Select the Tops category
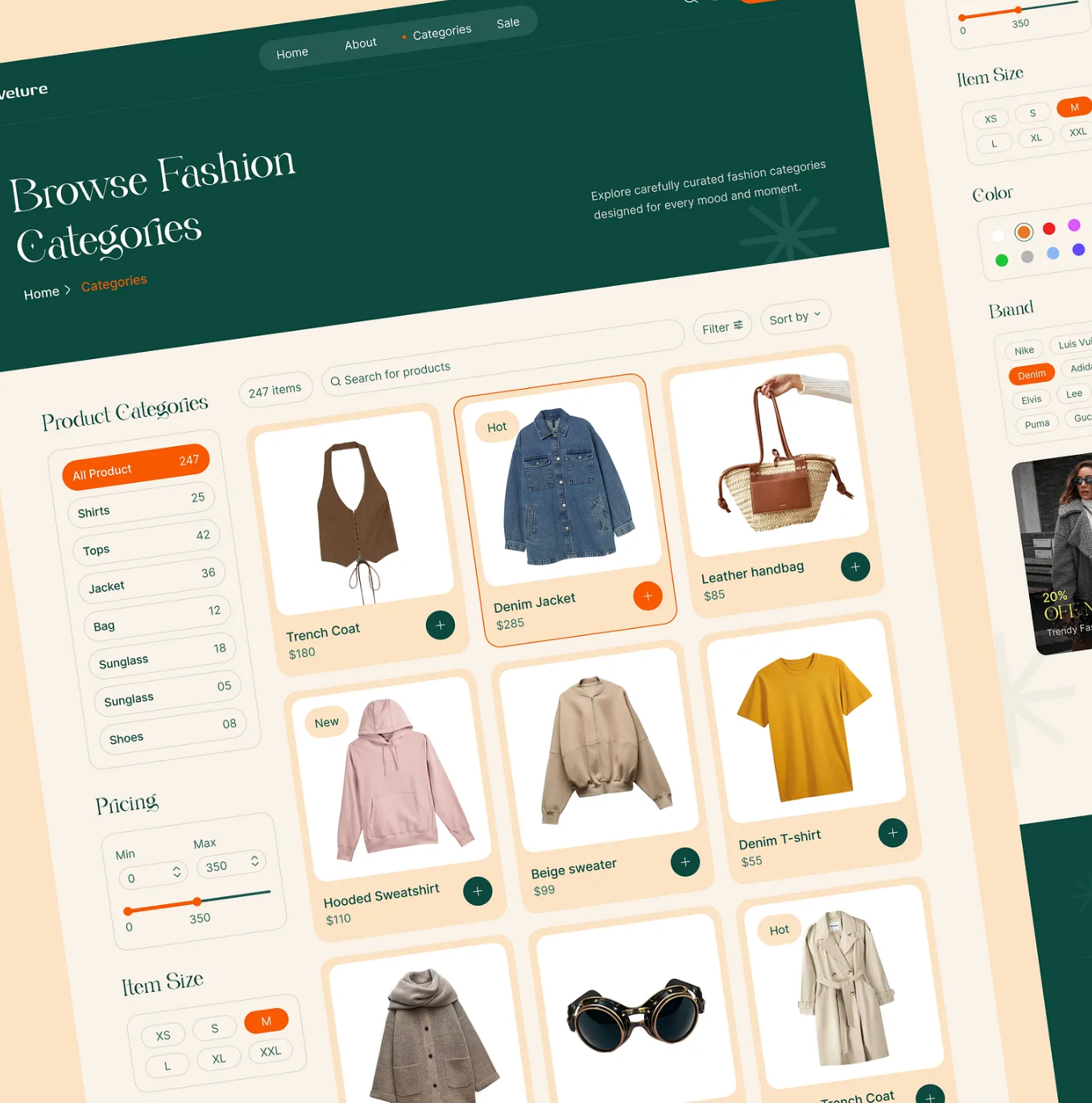This screenshot has height=1103, width=1092. 147,542
